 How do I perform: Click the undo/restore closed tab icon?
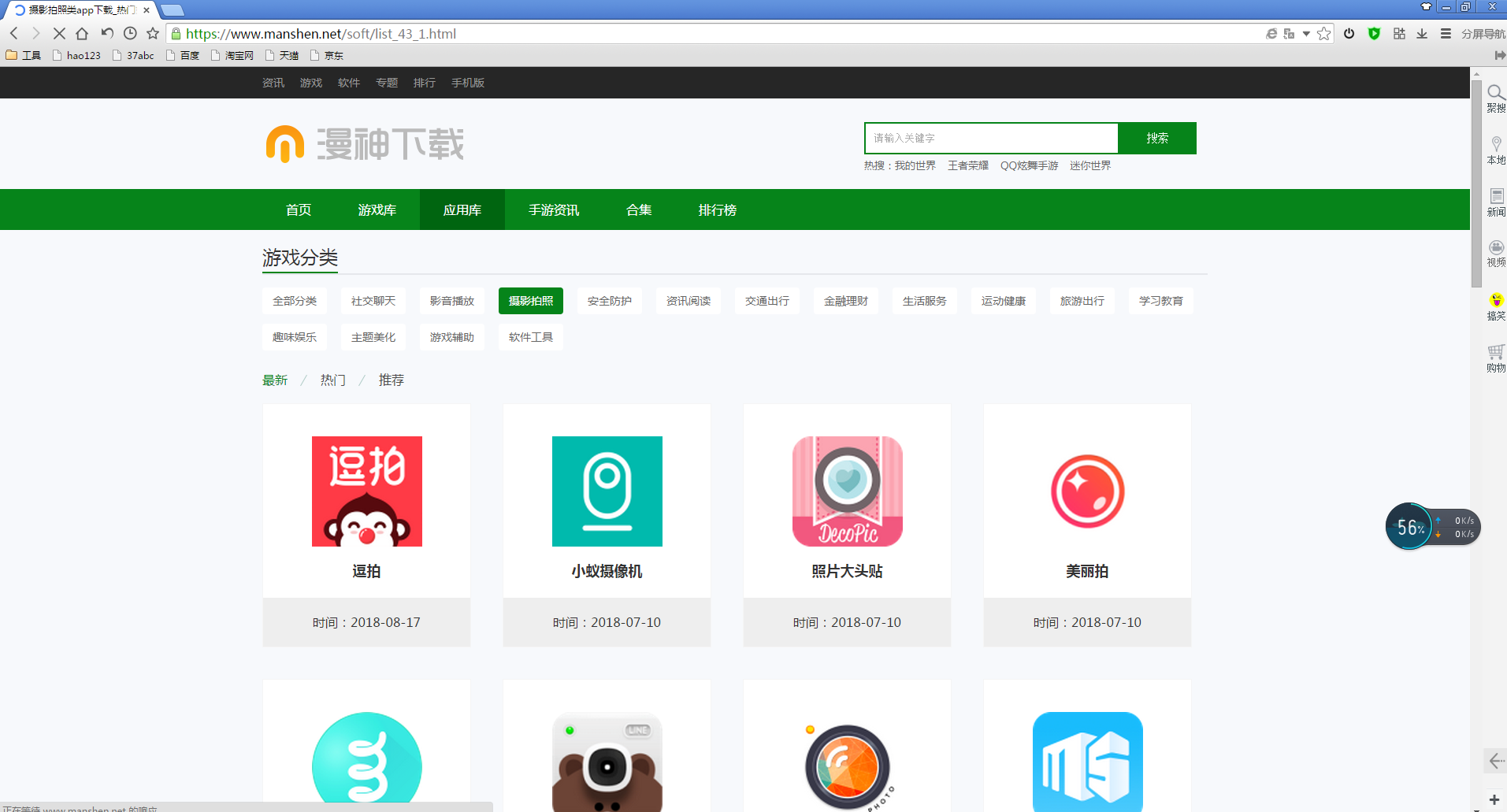tap(107, 33)
